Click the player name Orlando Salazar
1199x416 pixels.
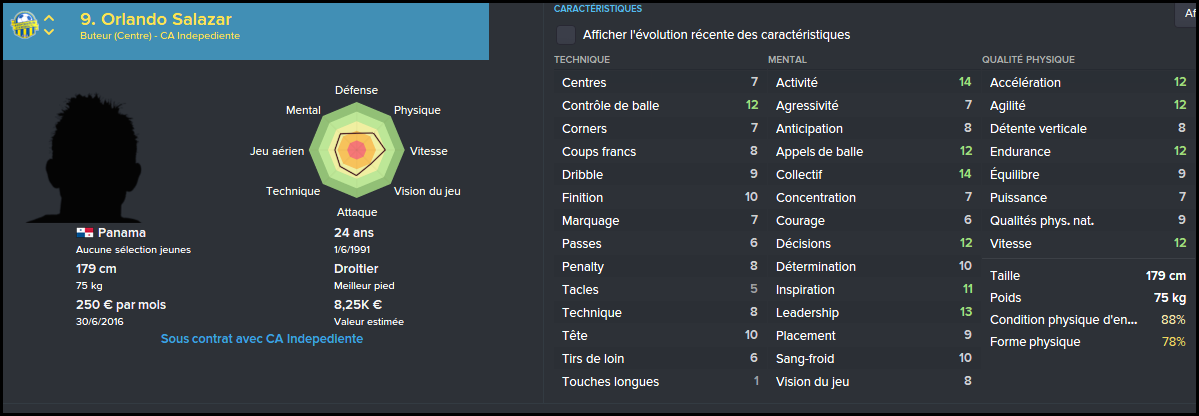tap(156, 19)
